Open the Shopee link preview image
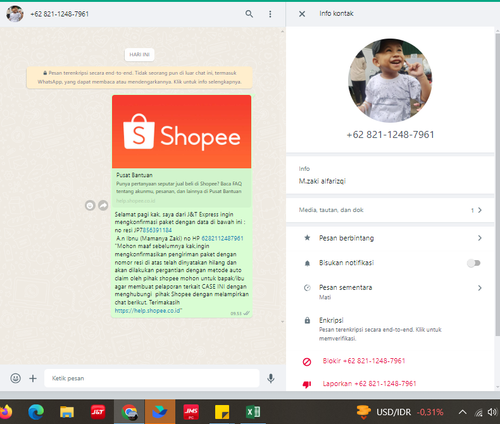Screen dimensions: 500x424 [x=182, y=132]
